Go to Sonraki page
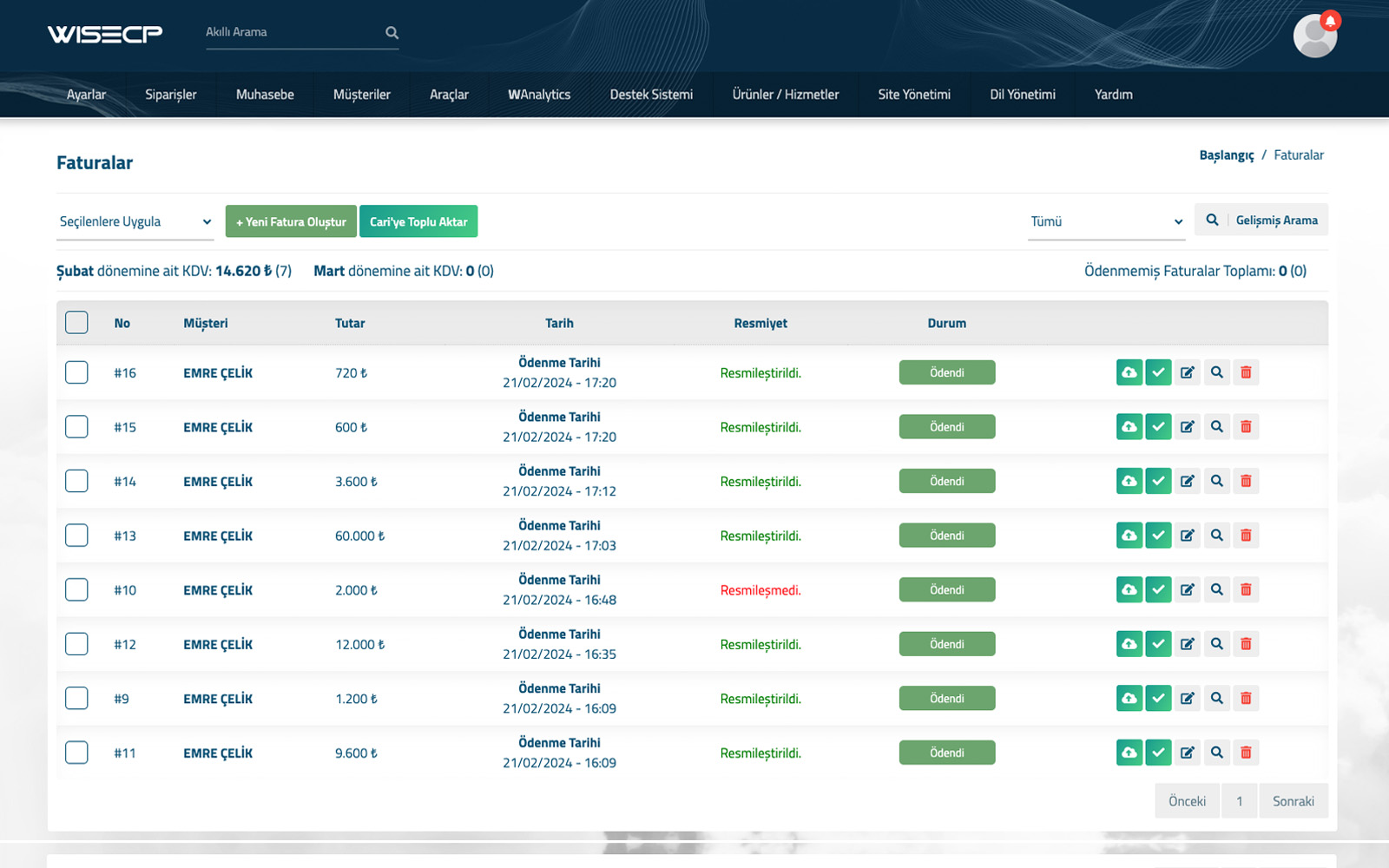1389x868 pixels. tap(1294, 801)
